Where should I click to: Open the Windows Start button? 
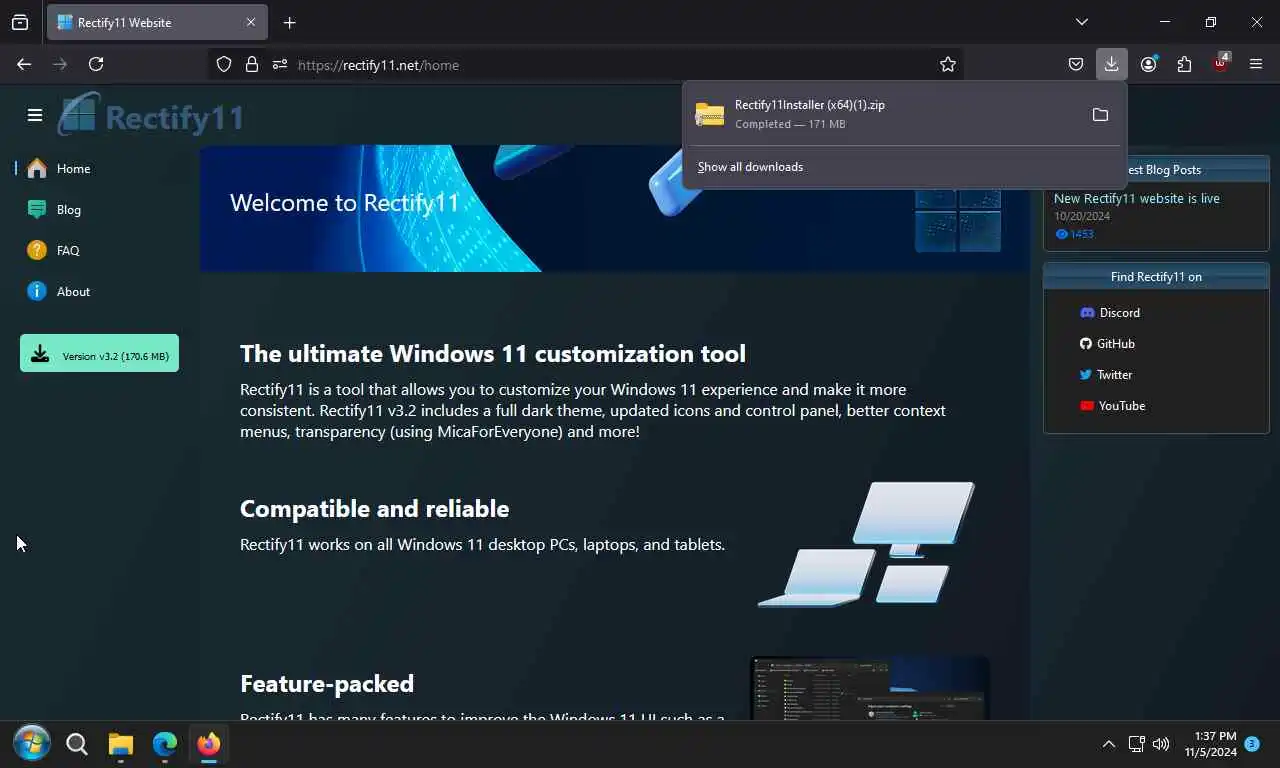tap(31, 743)
